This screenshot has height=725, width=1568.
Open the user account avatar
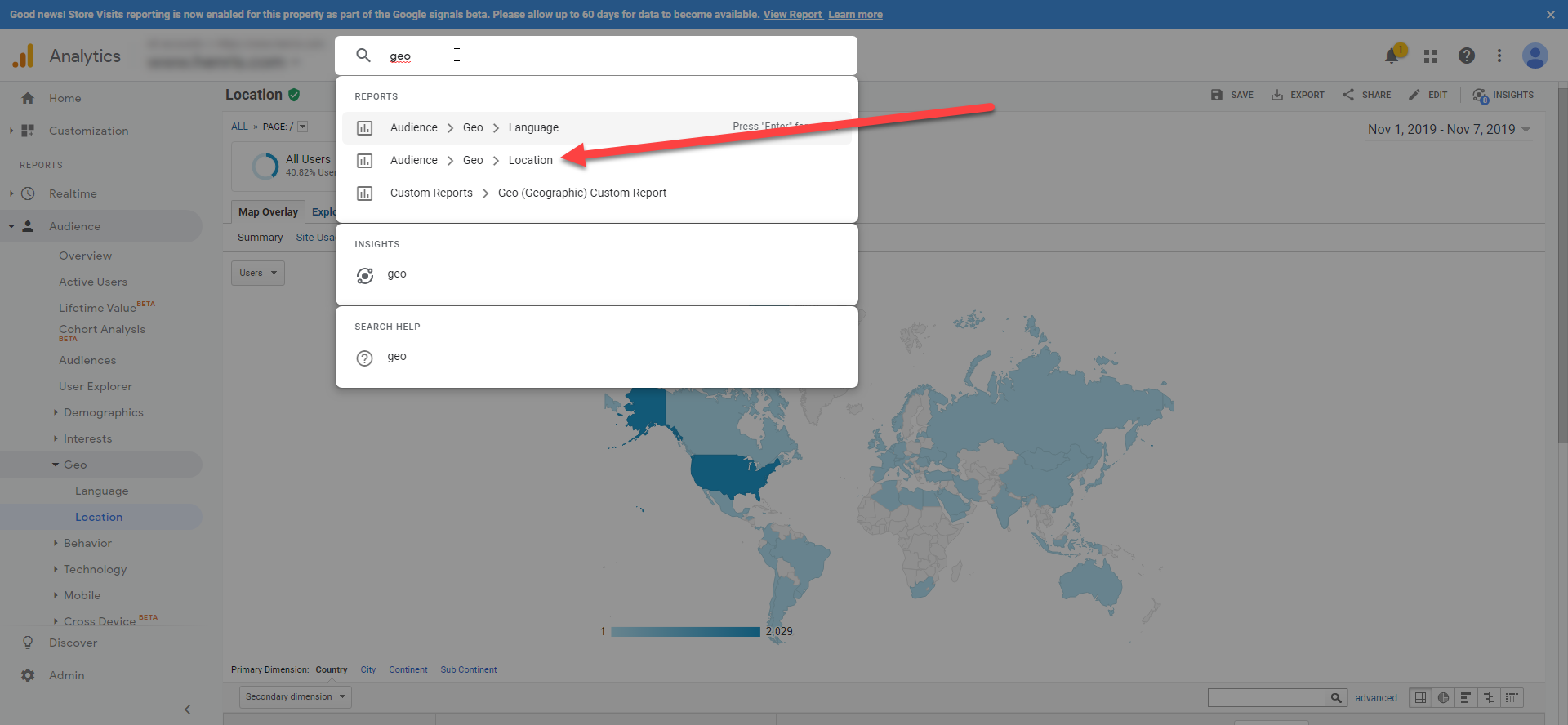pos(1535,56)
